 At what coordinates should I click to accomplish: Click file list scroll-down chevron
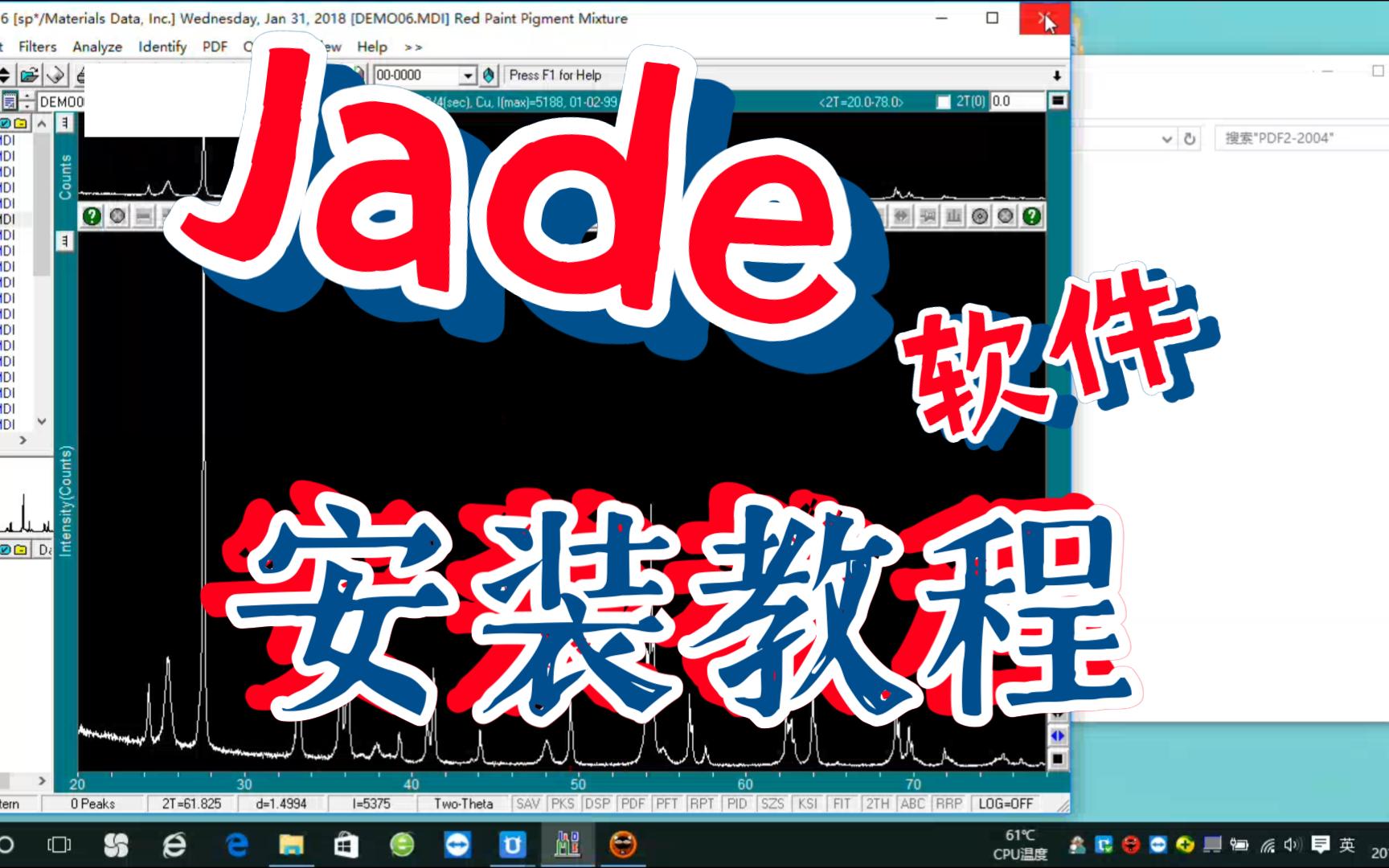(42, 421)
